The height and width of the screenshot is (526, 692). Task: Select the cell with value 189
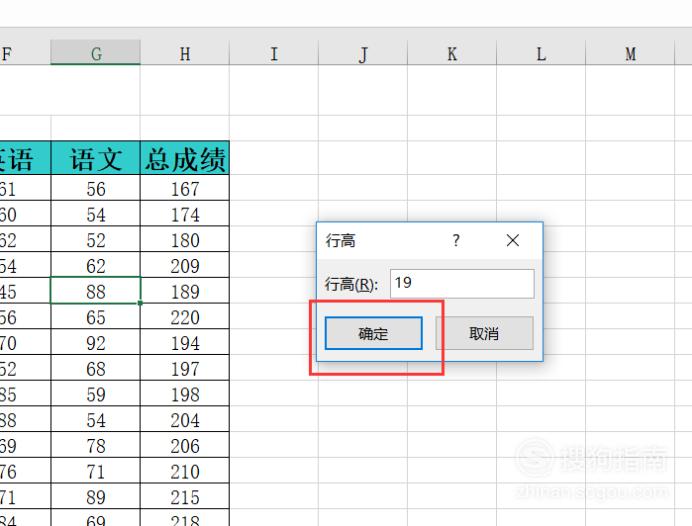click(185, 290)
